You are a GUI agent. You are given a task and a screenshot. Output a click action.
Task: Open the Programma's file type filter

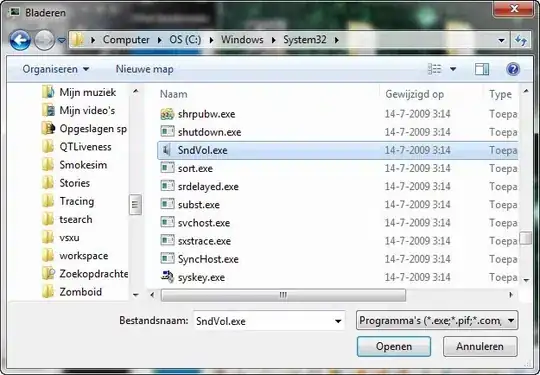(437, 321)
